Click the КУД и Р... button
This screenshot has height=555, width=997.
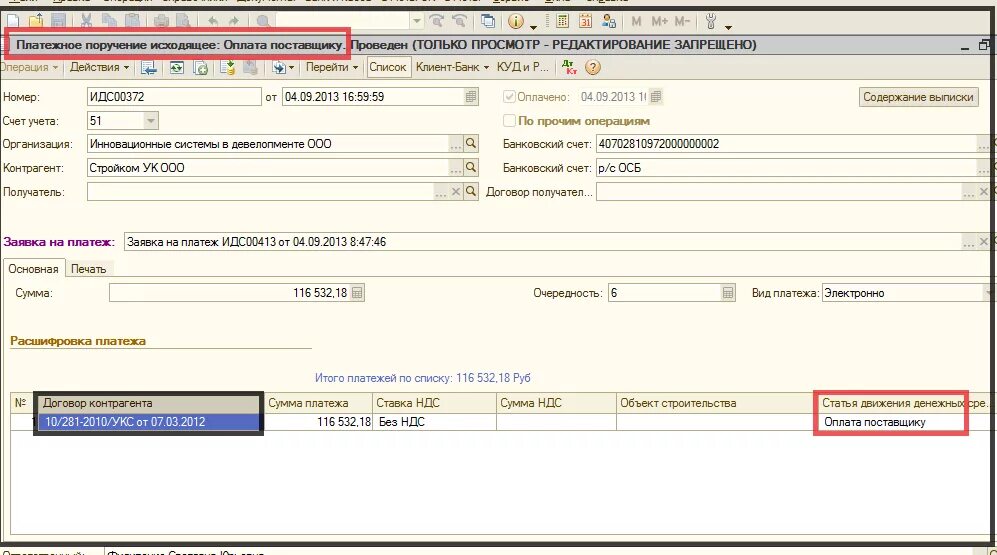click(522, 67)
